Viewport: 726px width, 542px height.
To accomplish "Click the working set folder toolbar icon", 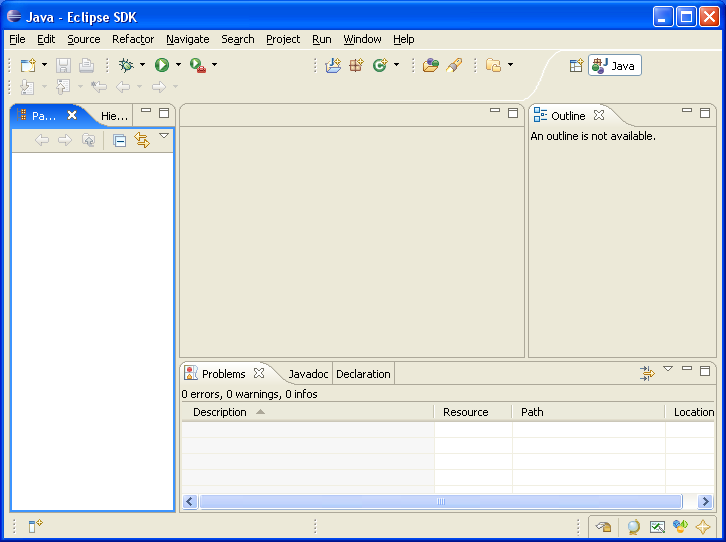I will point(494,65).
